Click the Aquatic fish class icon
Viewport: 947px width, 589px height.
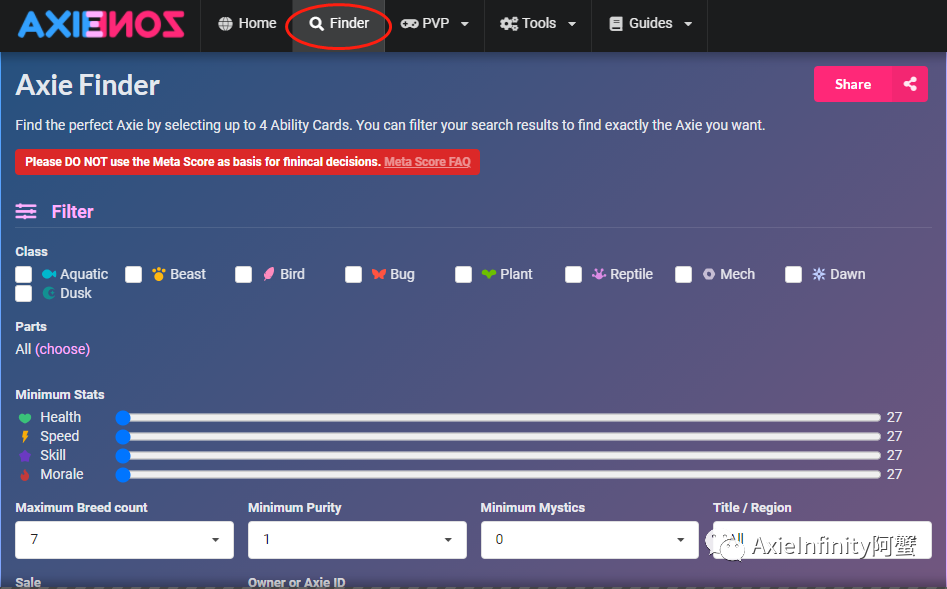(49, 274)
